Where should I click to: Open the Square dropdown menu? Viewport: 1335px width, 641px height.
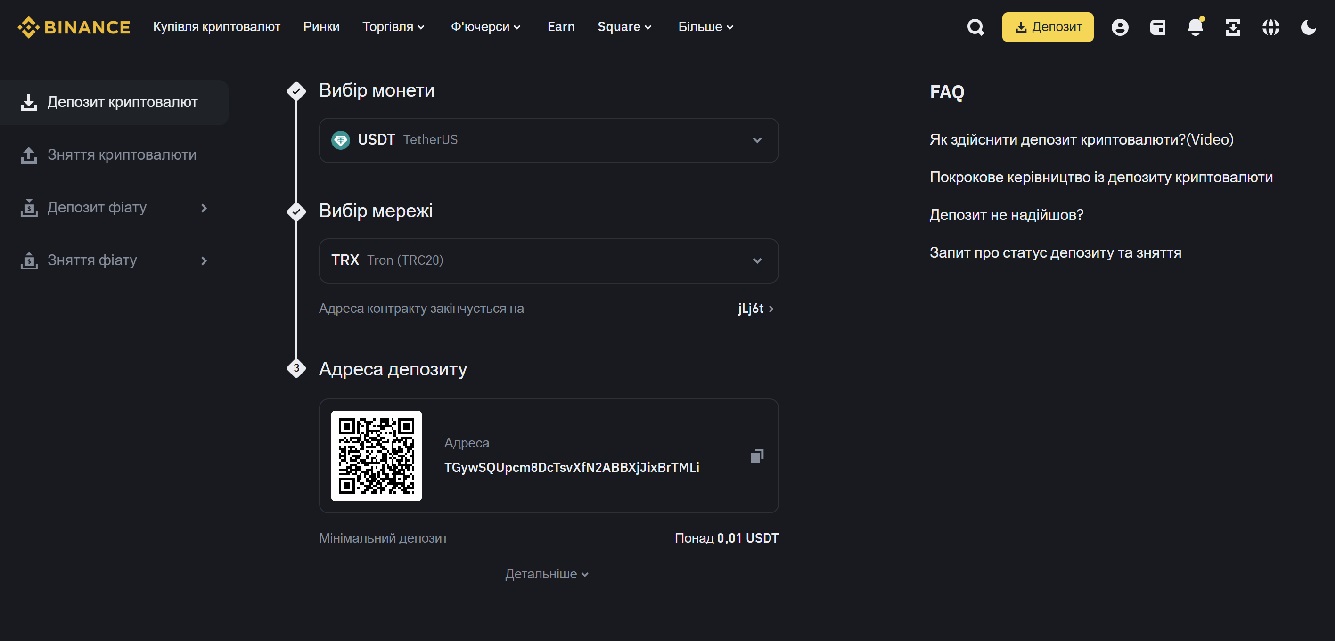click(x=624, y=27)
